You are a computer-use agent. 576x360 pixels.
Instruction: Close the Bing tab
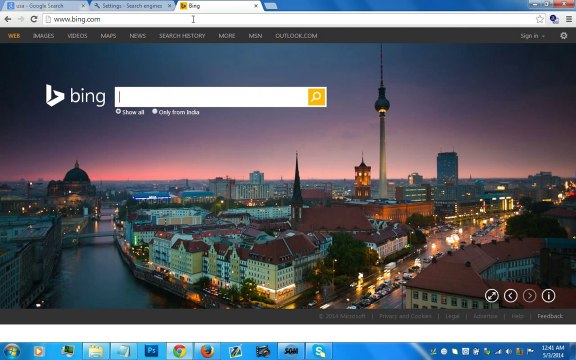pos(256,6)
